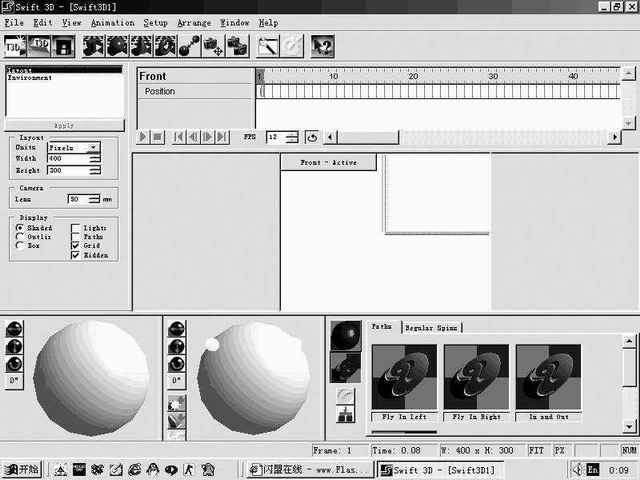Click the Apply button
The image size is (640, 480).
point(64,126)
